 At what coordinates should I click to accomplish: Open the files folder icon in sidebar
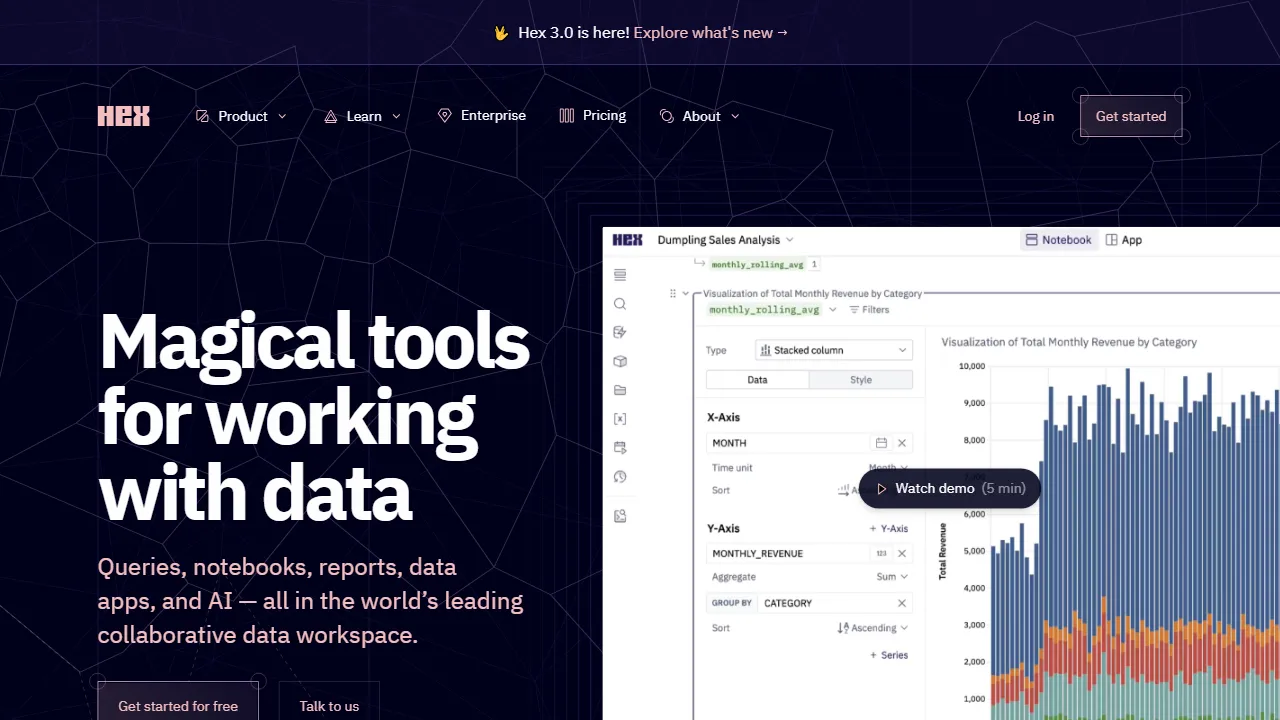tap(620, 390)
